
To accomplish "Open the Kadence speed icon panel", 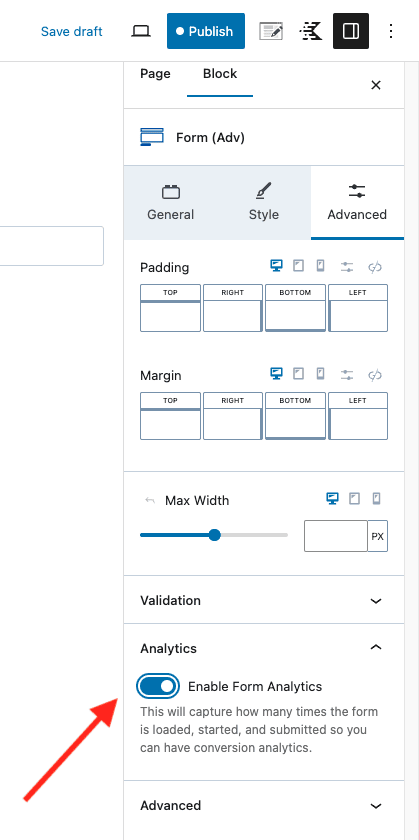I will click(x=311, y=31).
